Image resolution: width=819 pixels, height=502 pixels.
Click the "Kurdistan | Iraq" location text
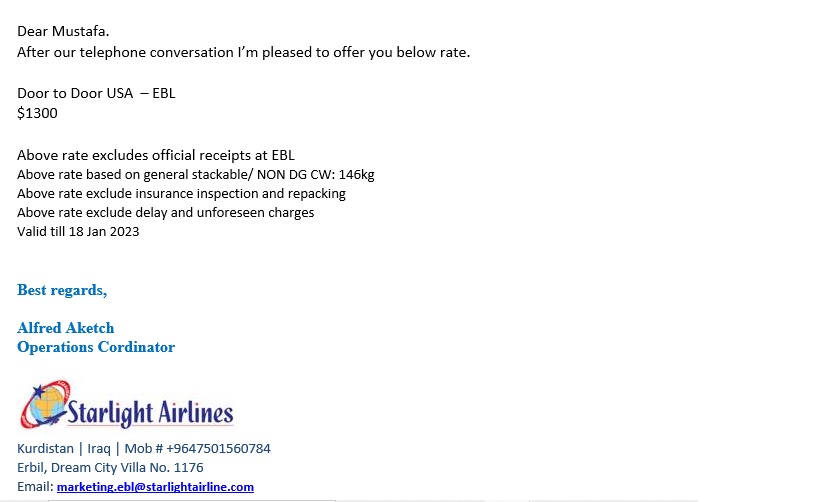64,448
